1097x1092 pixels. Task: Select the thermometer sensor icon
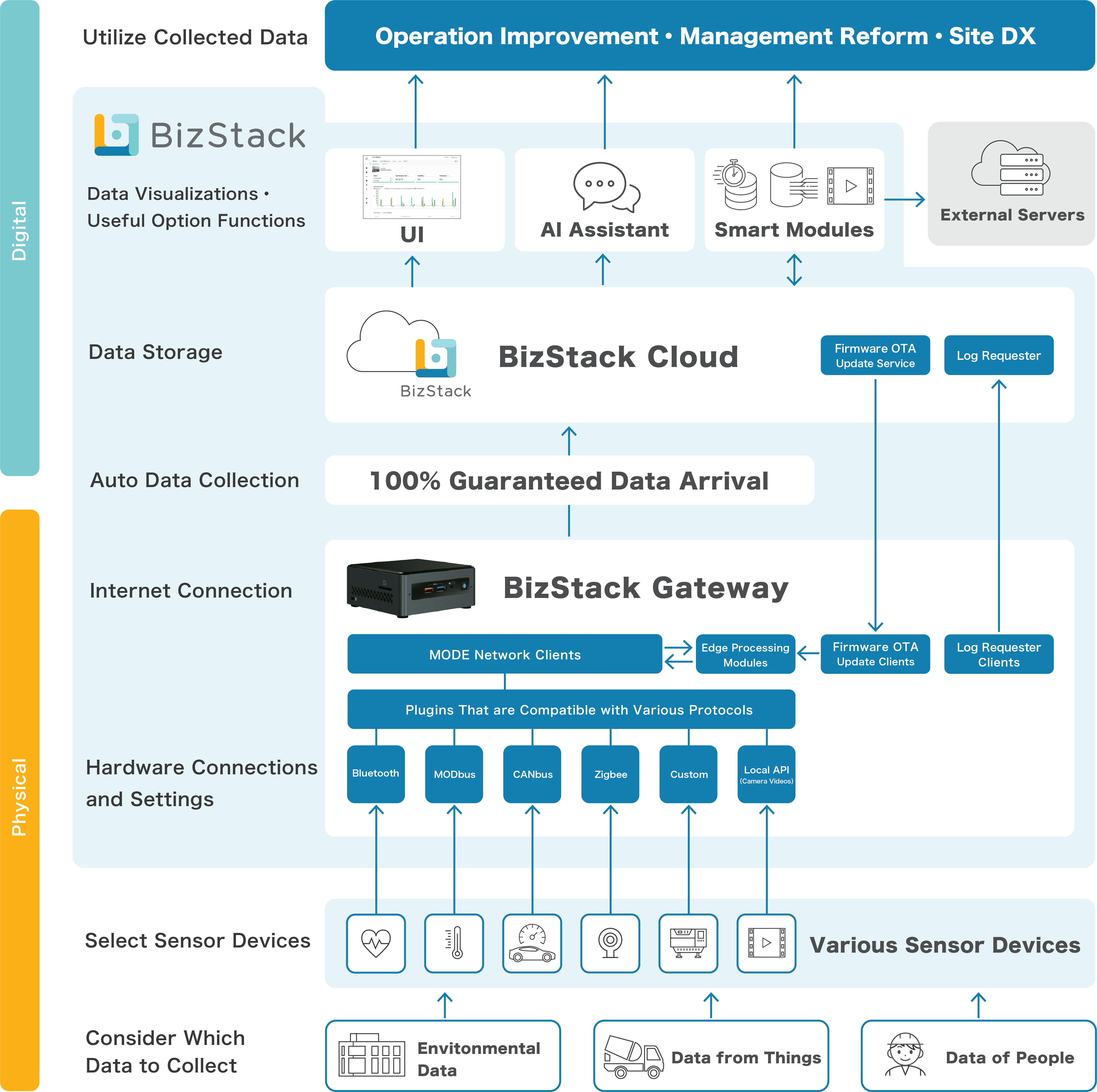tap(454, 943)
